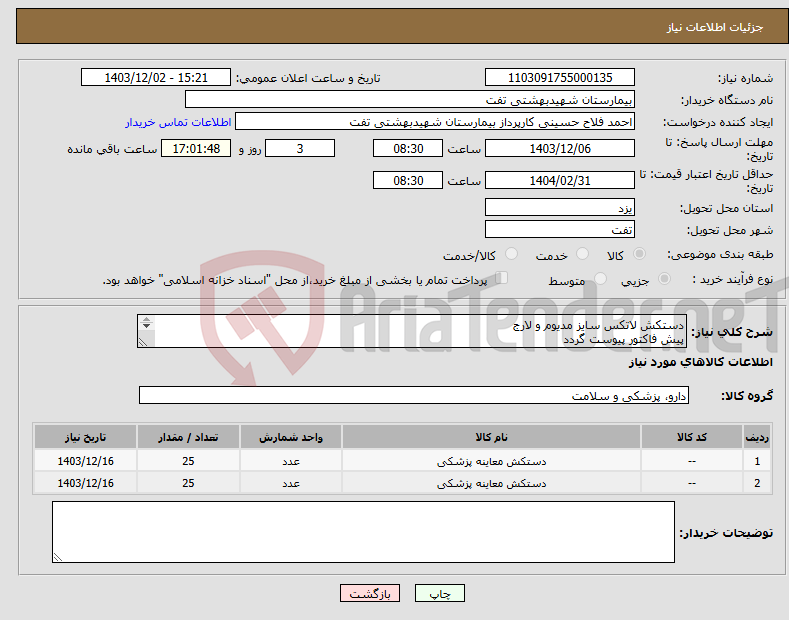
Task: Click row 2 unit عدد cell
Action: click(291, 483)
